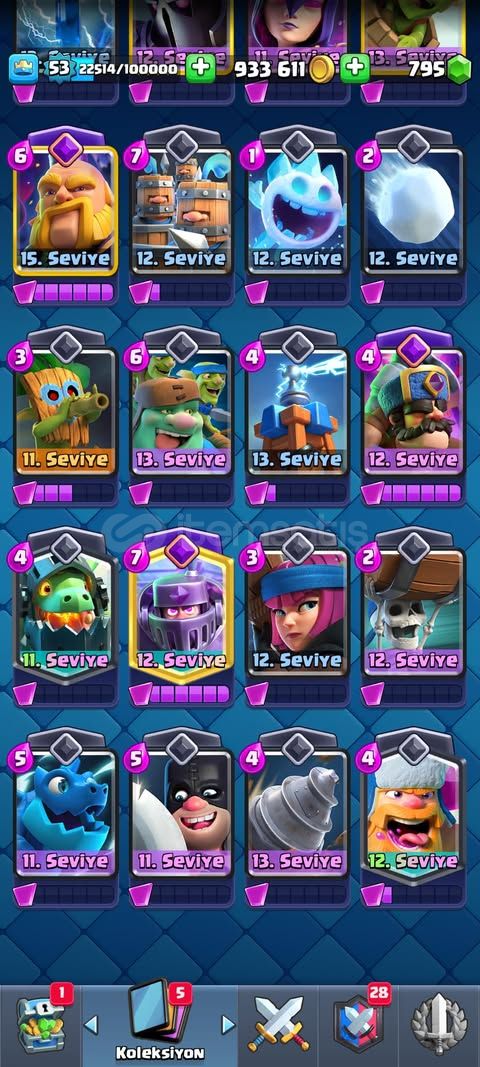Tap the Lumberjack card's upgrade progress bar
The width and height of the screenshot is (480, 1067).
(413, 894)
